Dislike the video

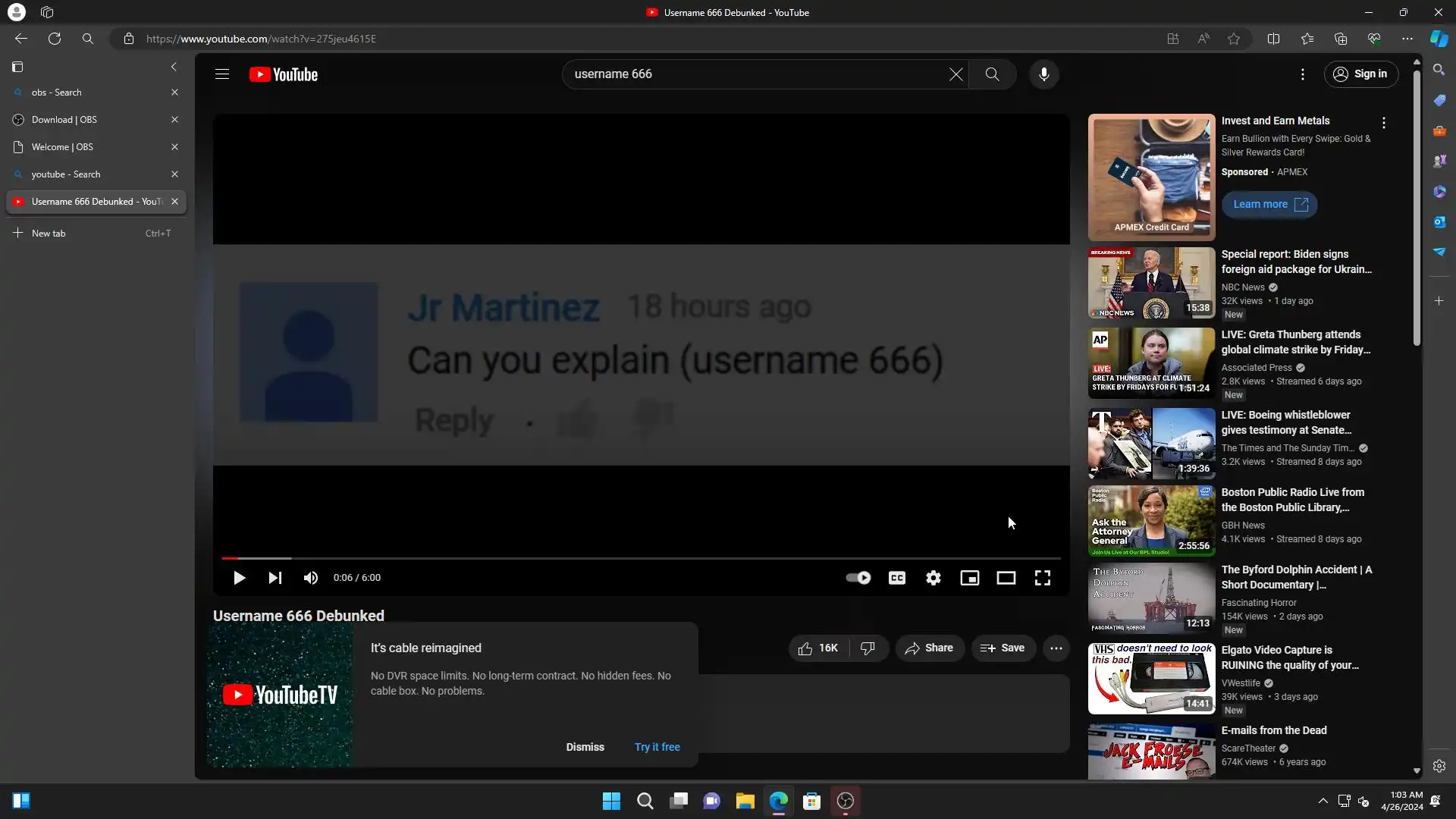868,648
